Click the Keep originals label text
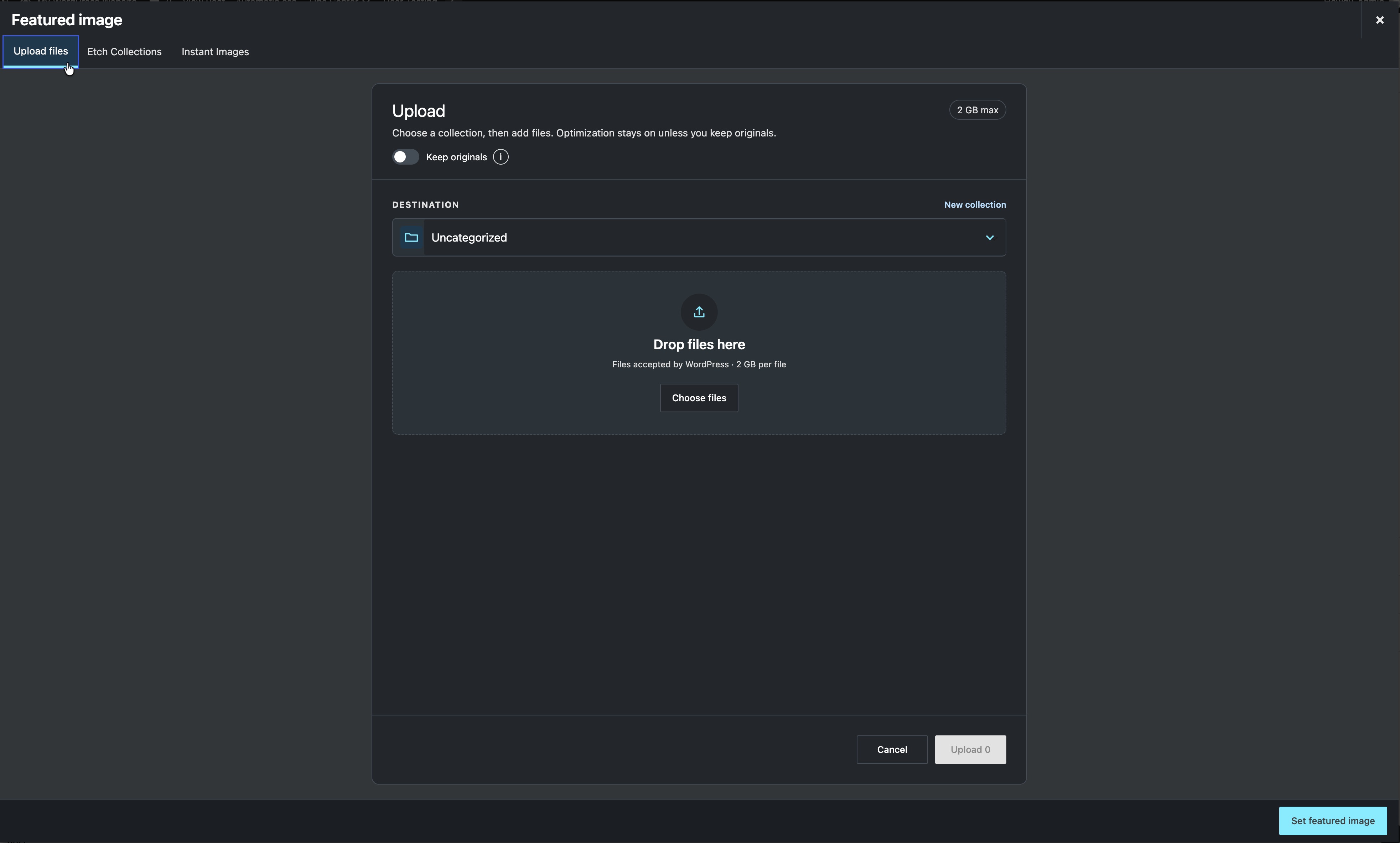 tap(456, 157)
